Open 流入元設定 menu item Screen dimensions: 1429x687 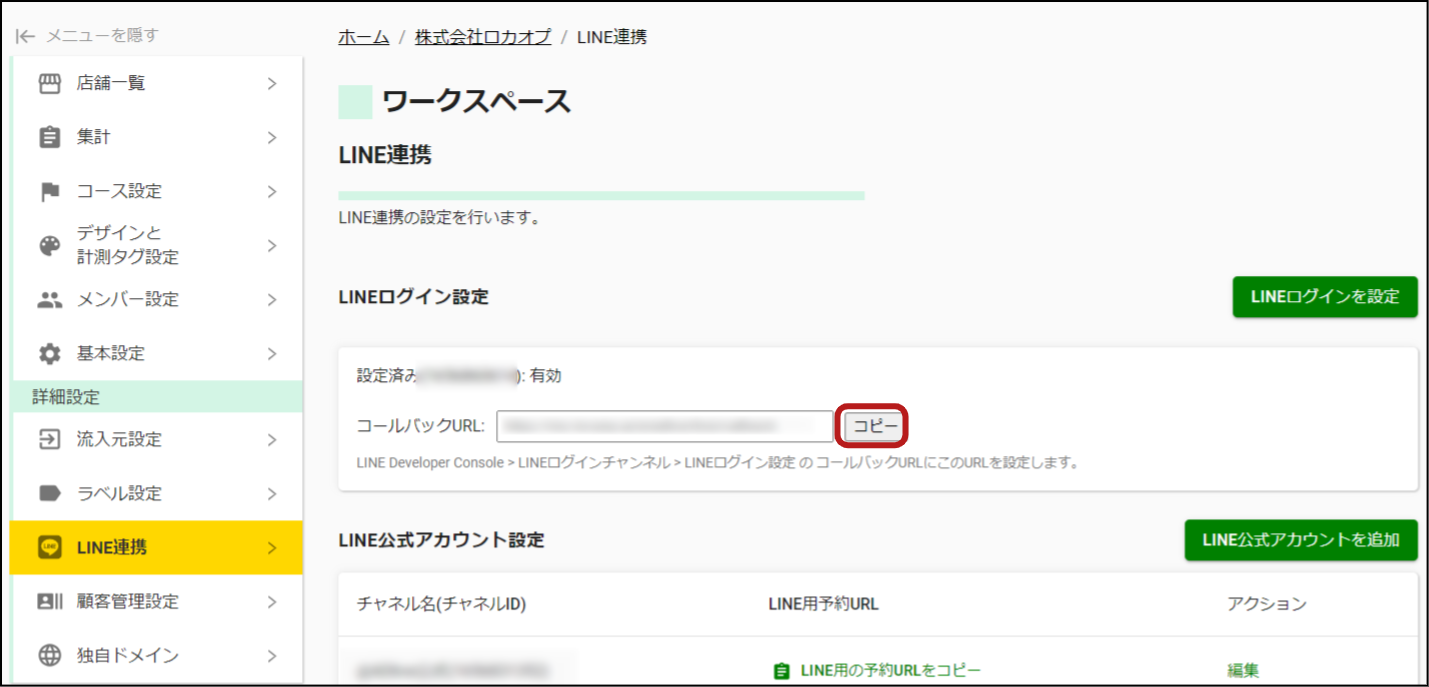156,440
